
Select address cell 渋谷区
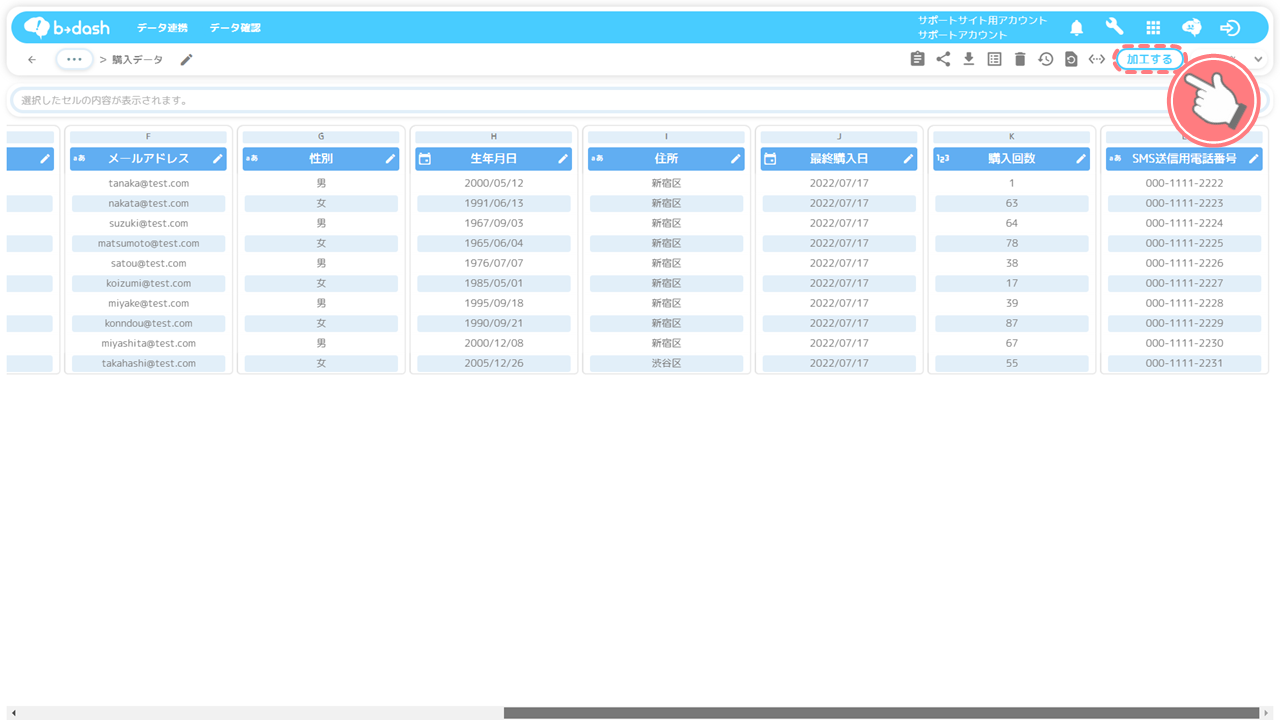tap(666, 363)
